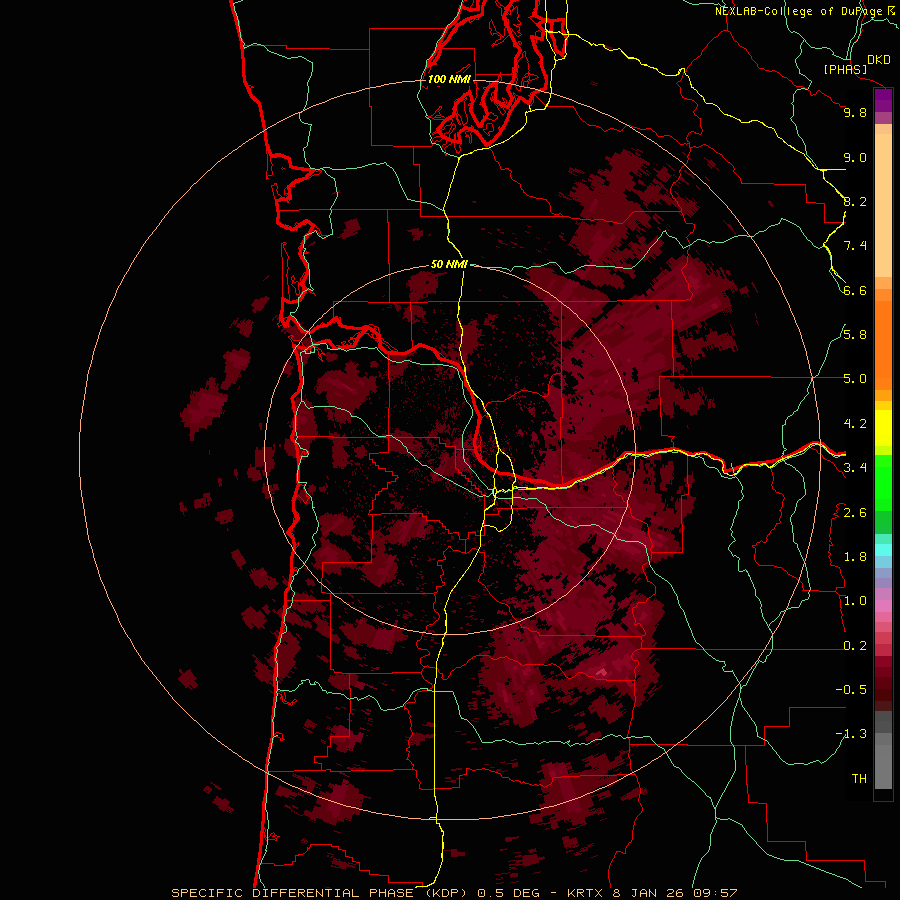Image resolution: width=900 pixels, height=900 pixels.
Task: Pick the pink segment of the color bar
Action: coord(883,606)
